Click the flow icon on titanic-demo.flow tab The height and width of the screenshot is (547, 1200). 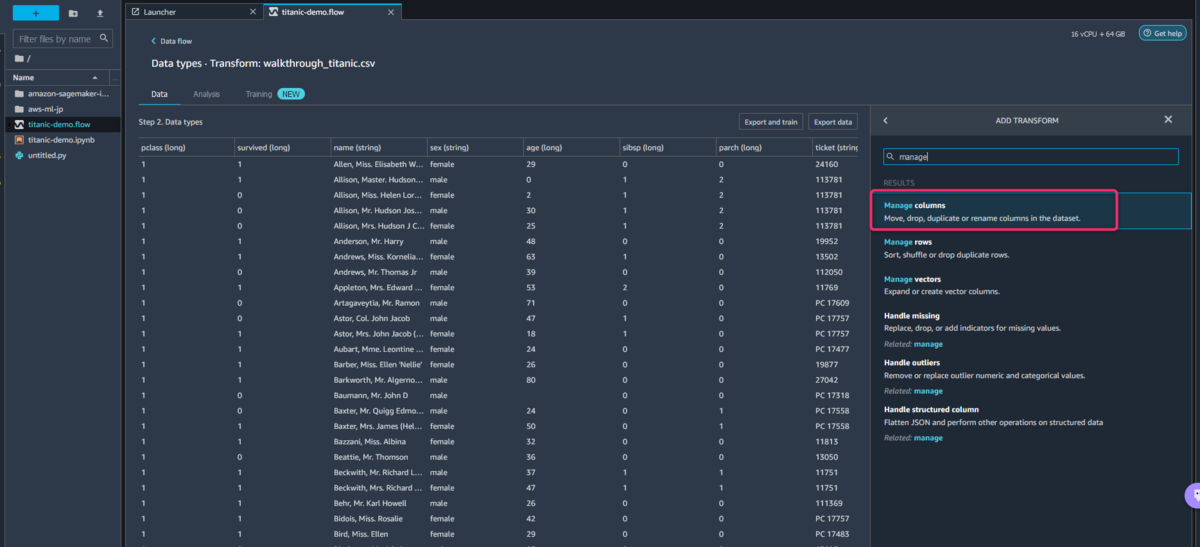(x=273, y=12)
